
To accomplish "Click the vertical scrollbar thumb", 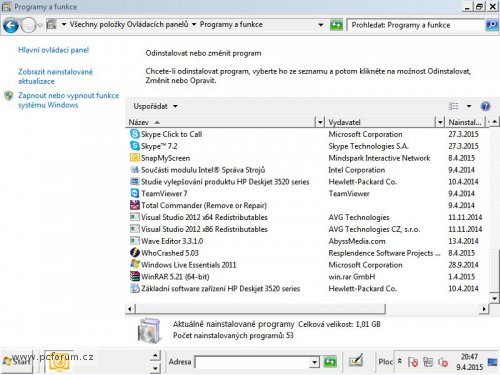I will point(494,270).
